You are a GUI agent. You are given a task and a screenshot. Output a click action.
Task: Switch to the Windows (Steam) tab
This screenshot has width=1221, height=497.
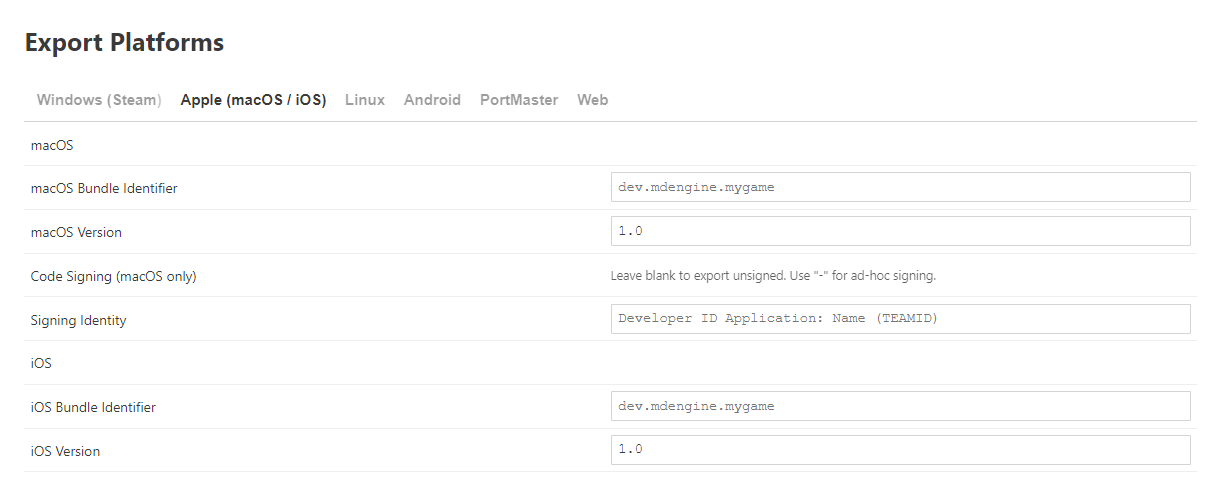[x=99, y=100]
